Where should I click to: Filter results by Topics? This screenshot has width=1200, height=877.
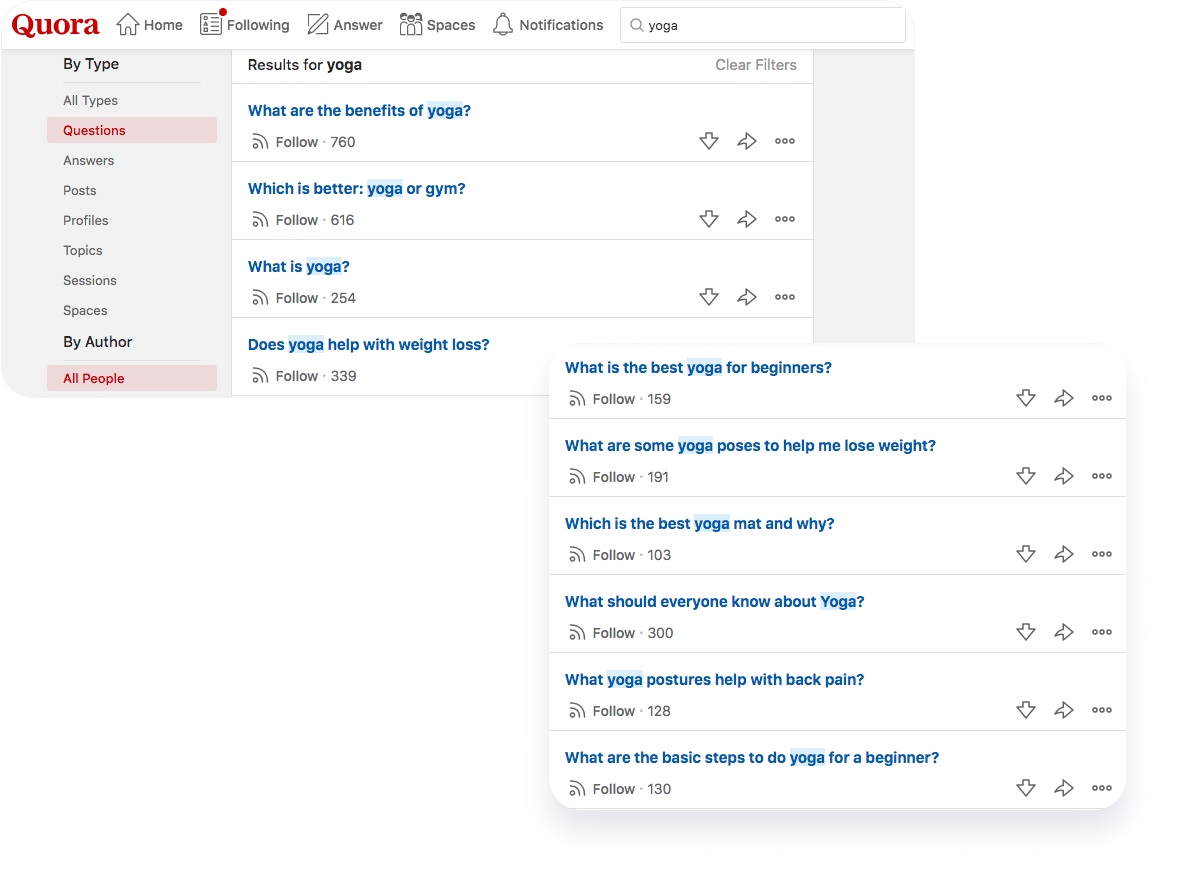click(83, 250)
